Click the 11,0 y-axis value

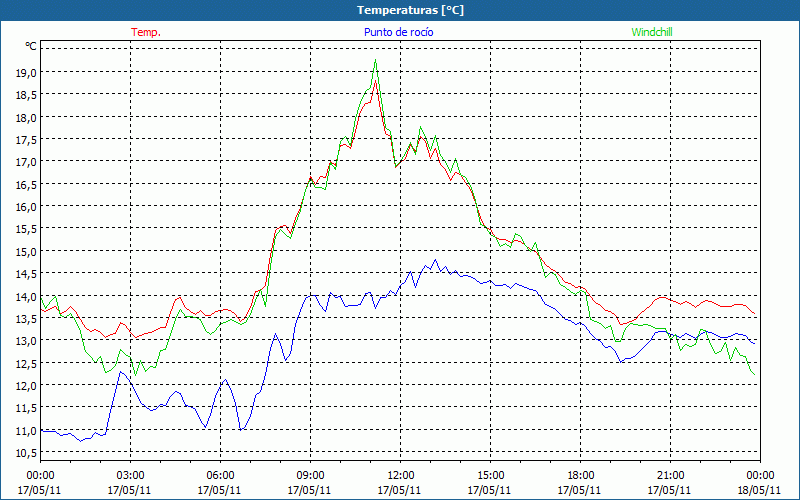pos(27,431)
